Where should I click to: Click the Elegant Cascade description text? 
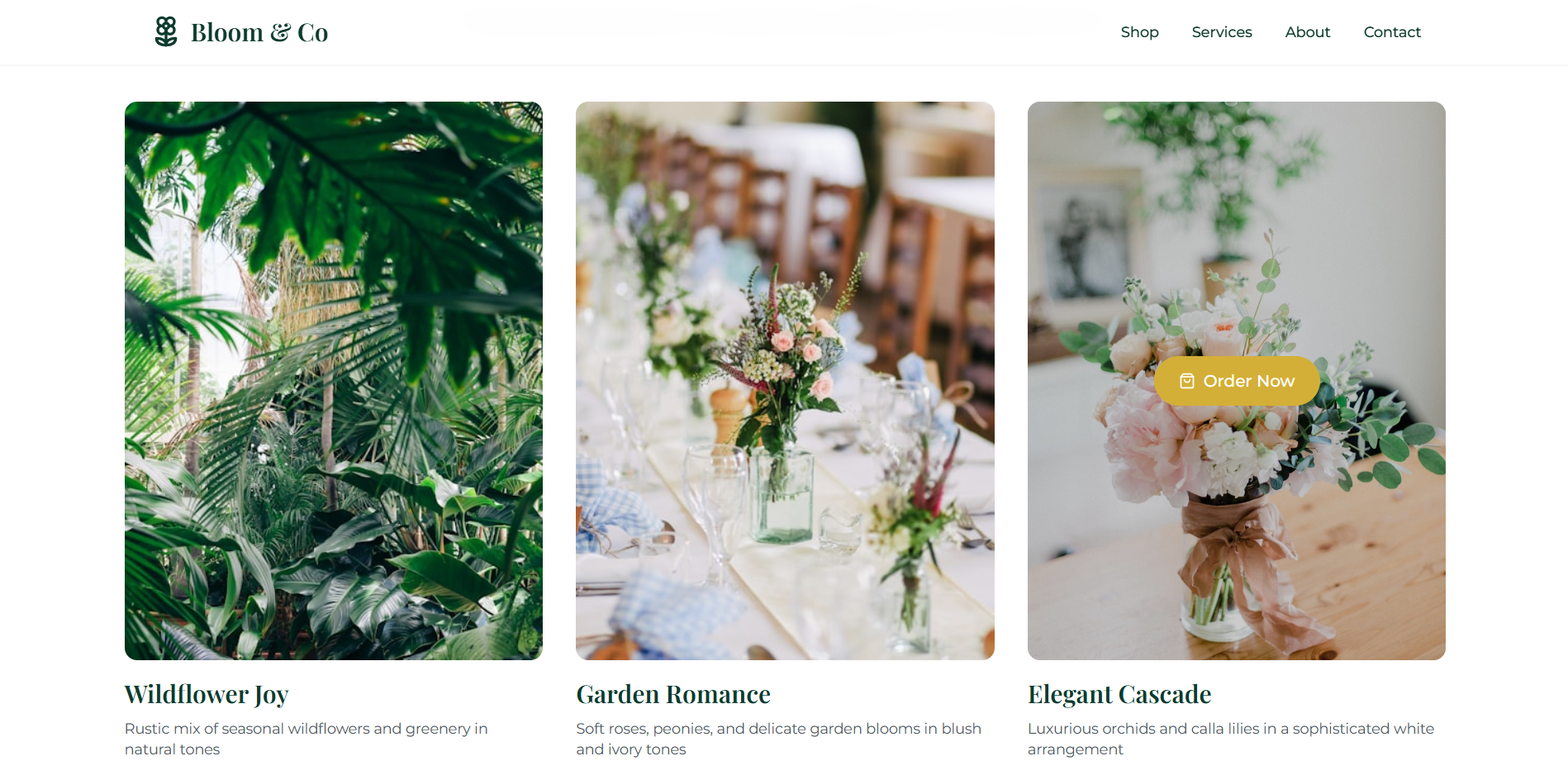point(1231,739)
